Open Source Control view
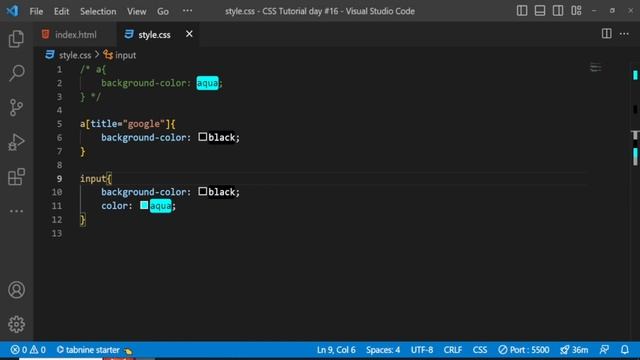 coord(16,107)
